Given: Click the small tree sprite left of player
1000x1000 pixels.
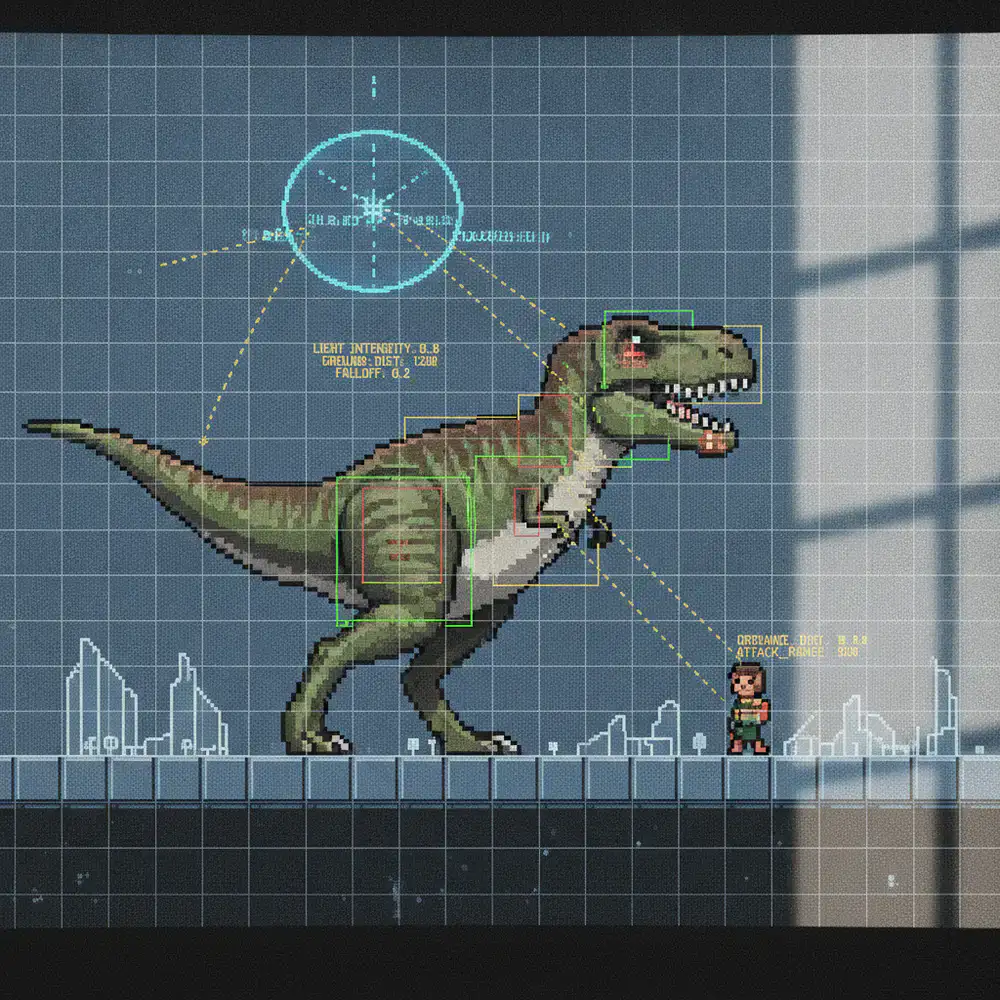Looking at the screenshot, I should 699,744.
